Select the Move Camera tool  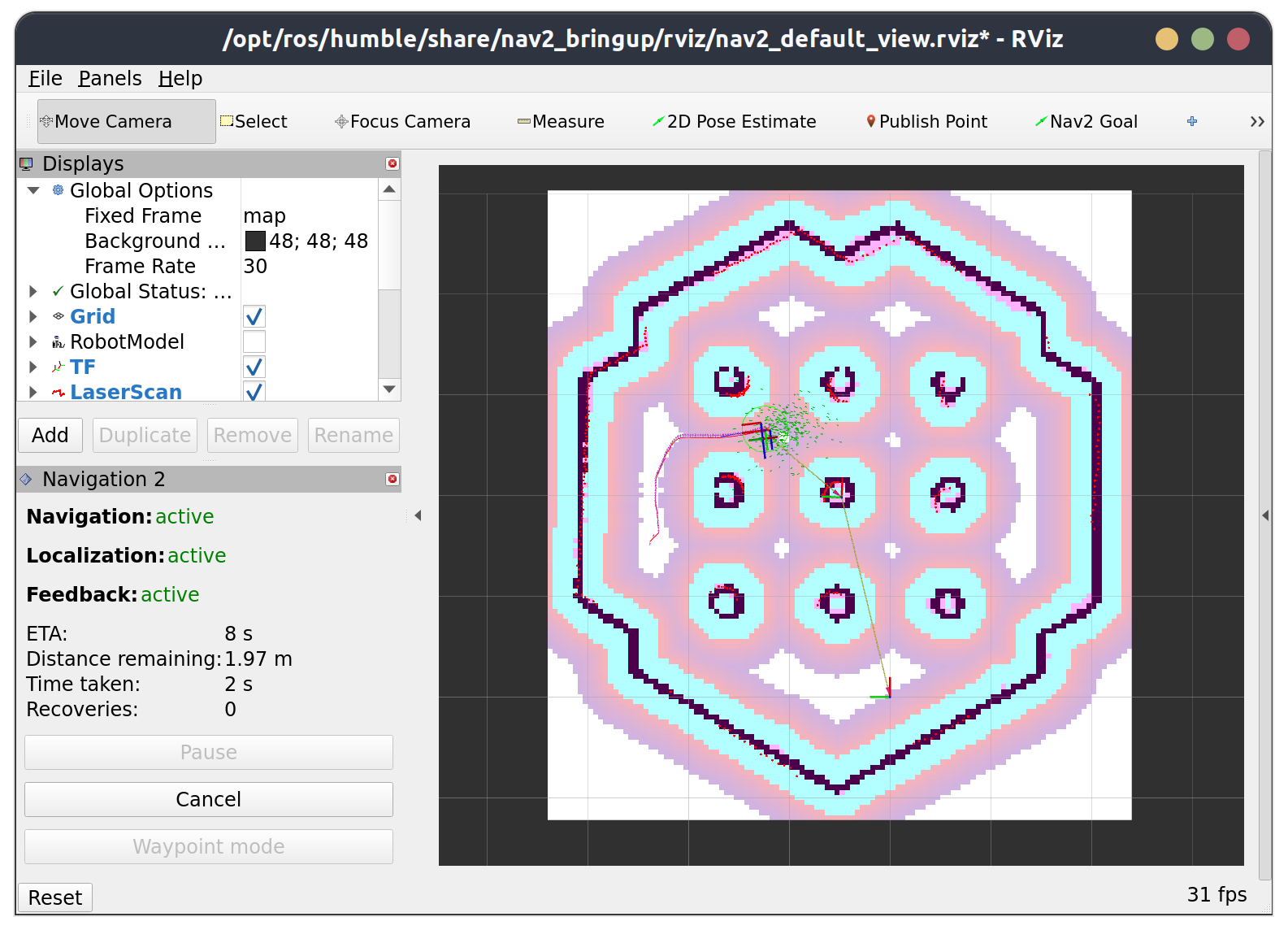pyautogui.click(x=126, y=122)
